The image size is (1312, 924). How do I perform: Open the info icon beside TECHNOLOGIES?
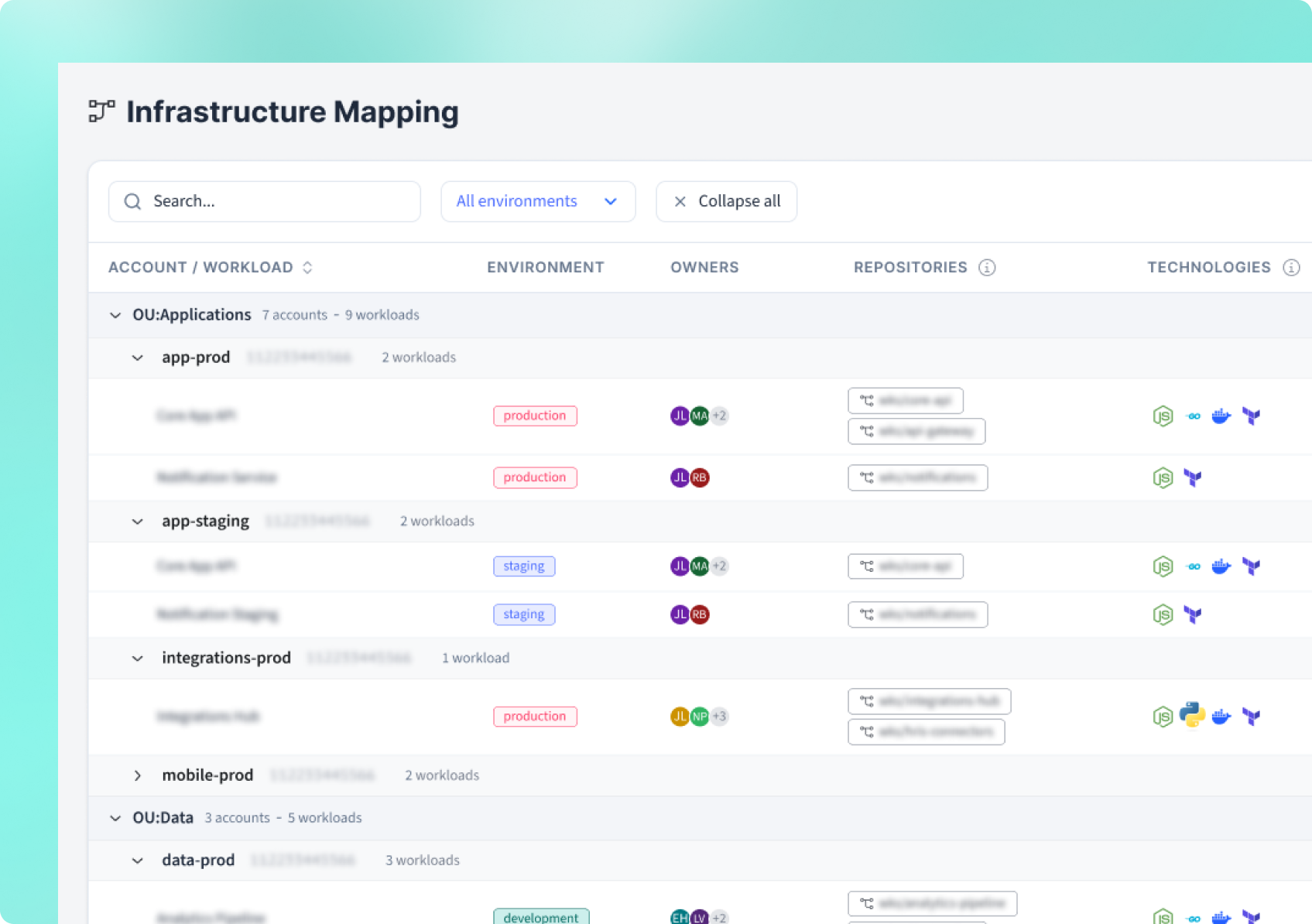(x=1291, y=268)
